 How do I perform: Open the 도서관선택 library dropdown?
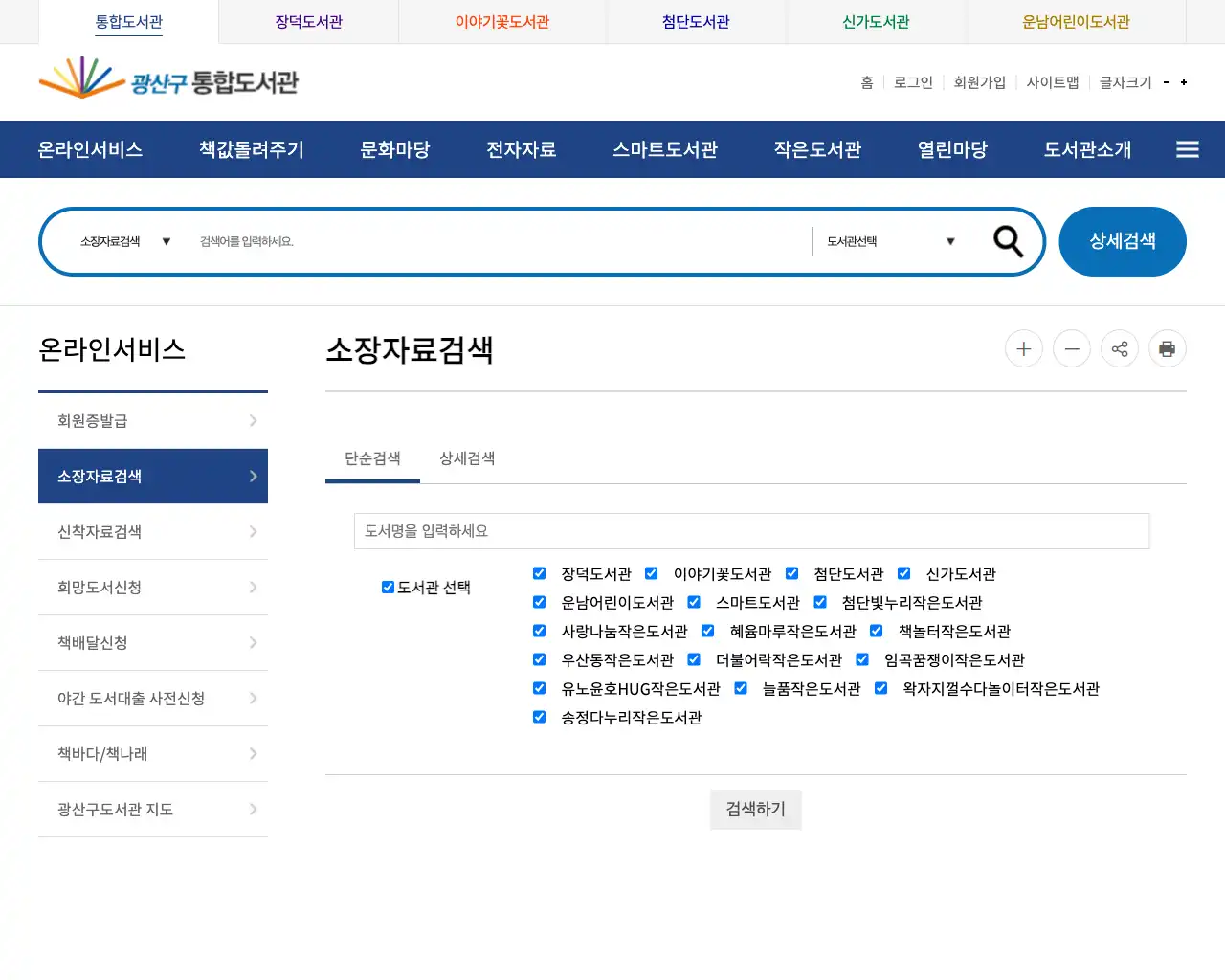point(891,241)
